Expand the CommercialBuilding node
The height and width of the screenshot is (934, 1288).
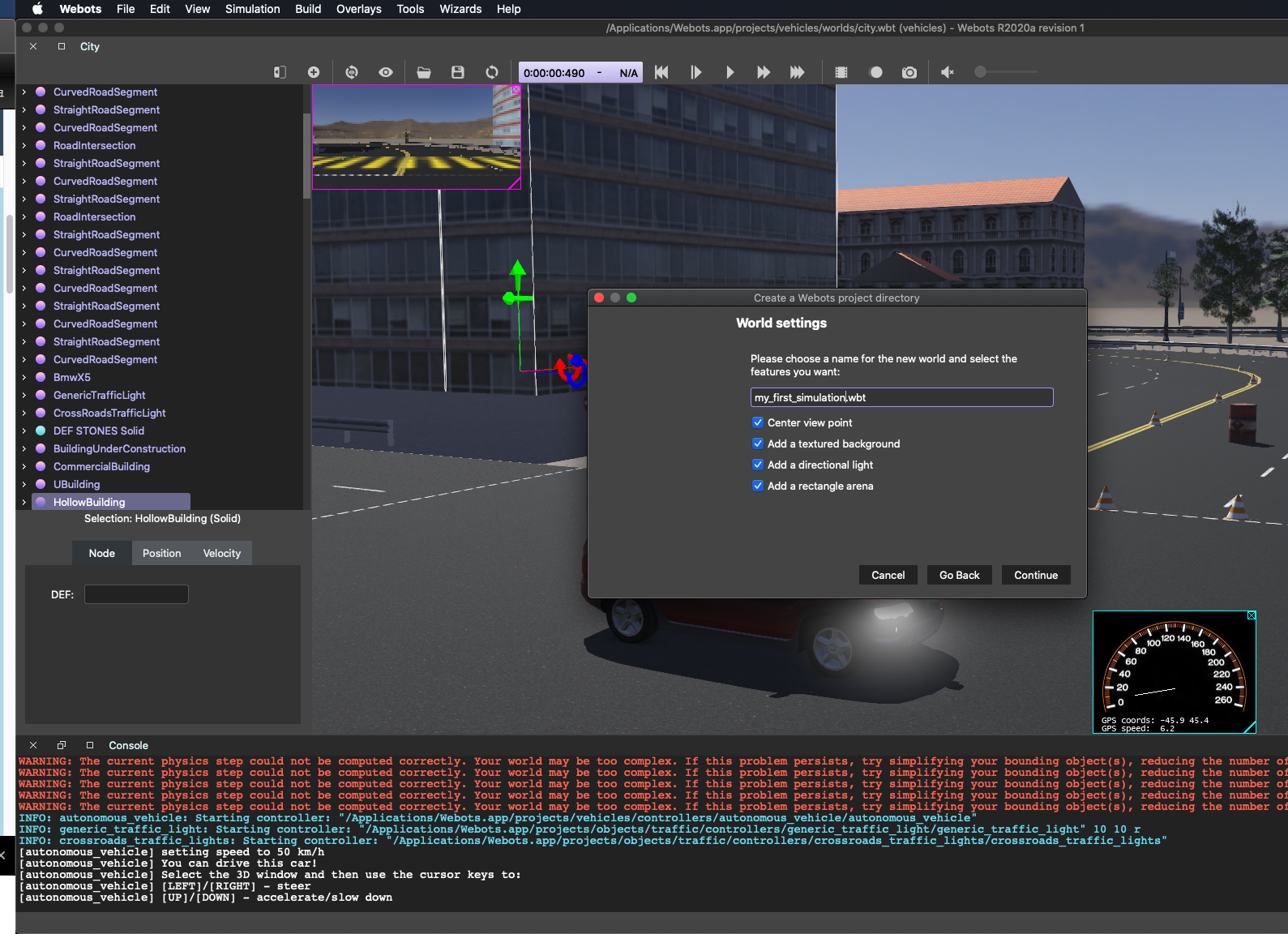click(24, 466)
